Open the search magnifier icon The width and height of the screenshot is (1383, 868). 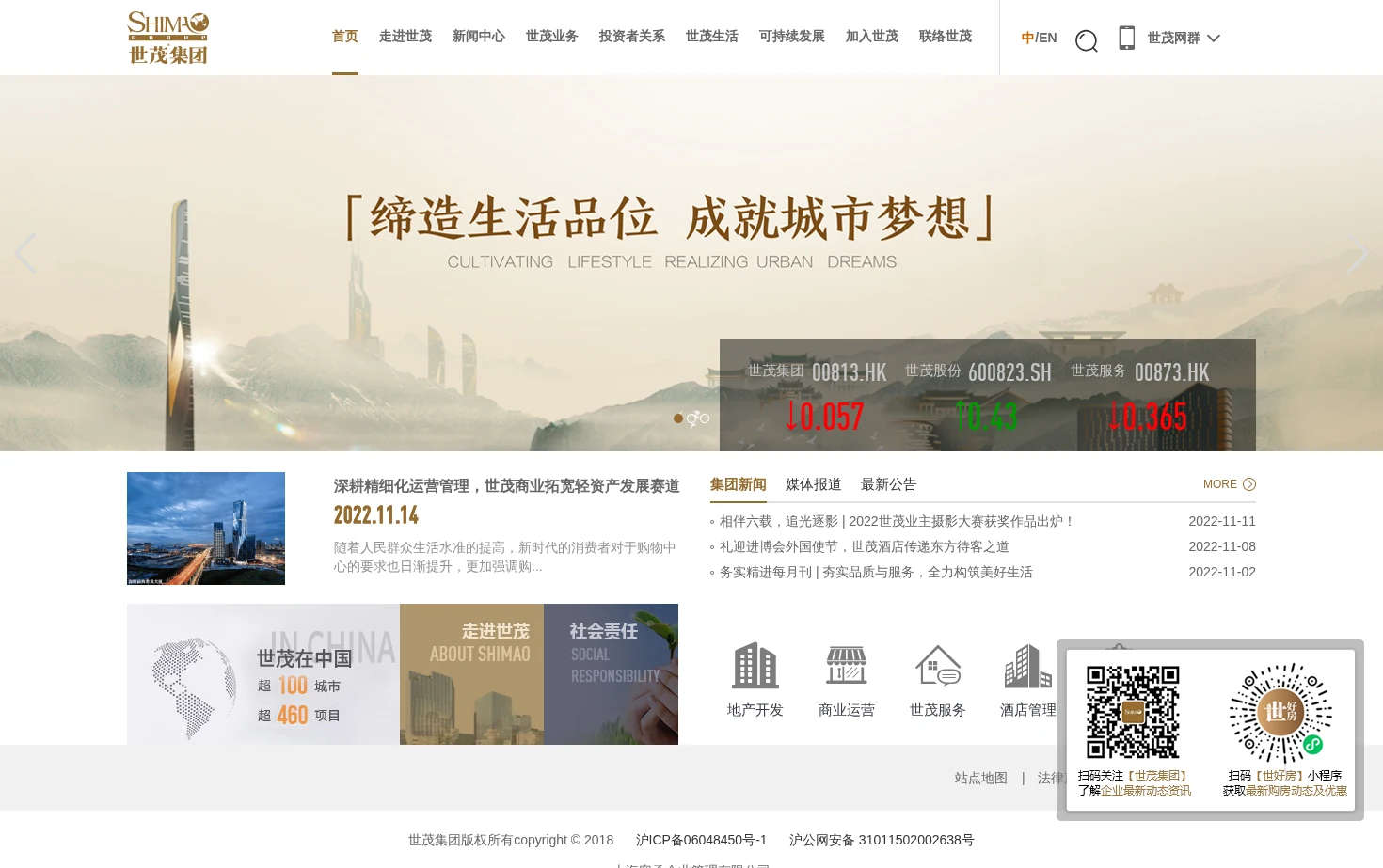(x=1087, y=40)
